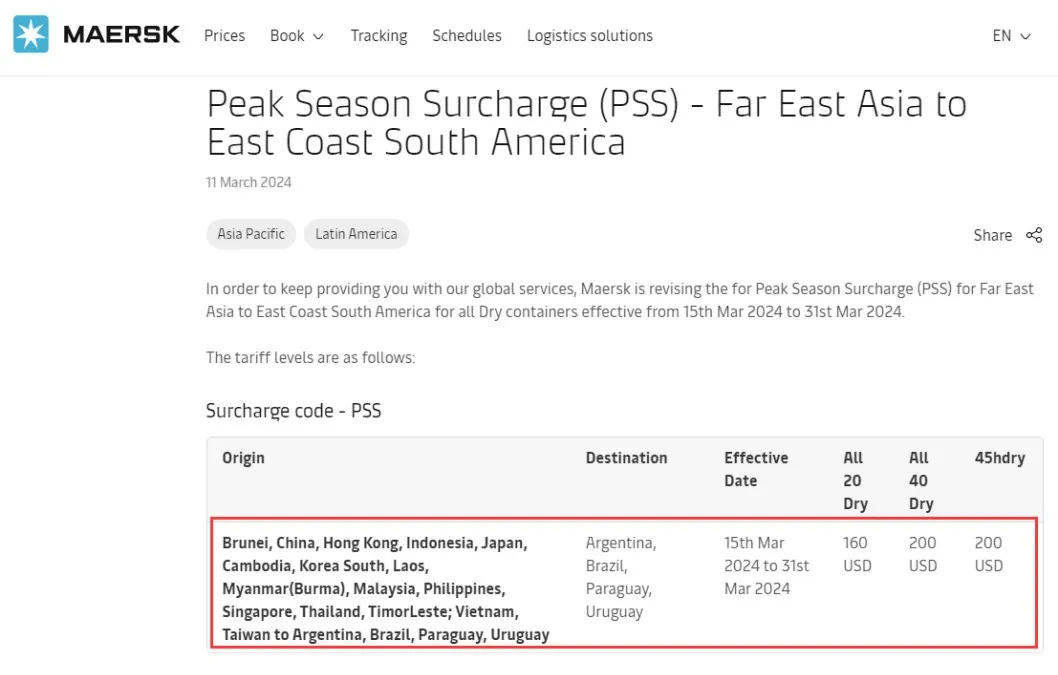Click the origin countries list cell

pyautogui.click(x=386, y=589)
